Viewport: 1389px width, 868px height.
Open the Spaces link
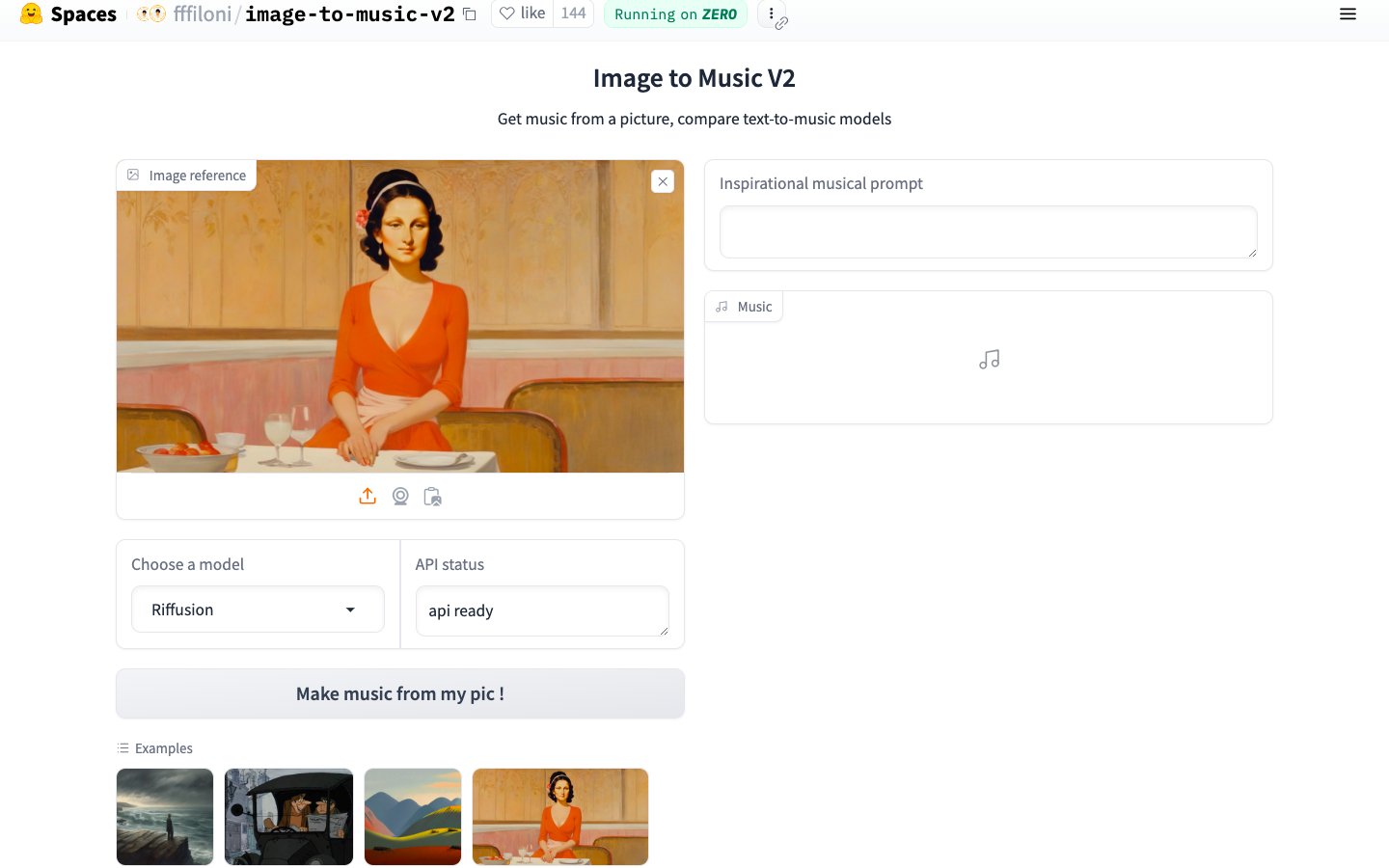[x=83, y=14]
